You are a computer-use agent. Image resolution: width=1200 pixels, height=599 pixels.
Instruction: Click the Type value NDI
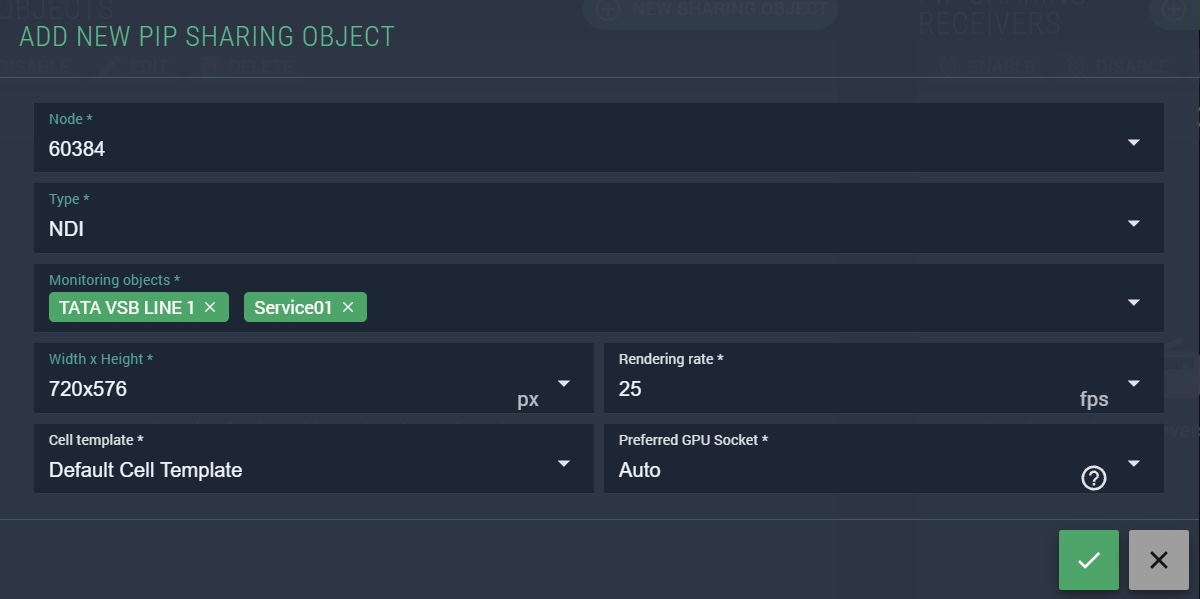click(67, 229)
